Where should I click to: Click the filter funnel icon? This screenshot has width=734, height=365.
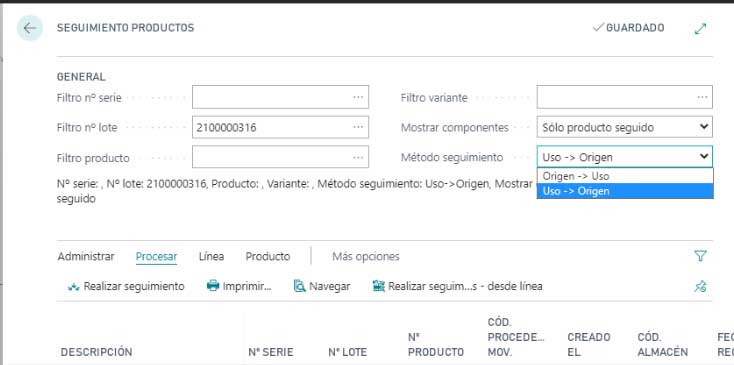(x=700, y=256)
